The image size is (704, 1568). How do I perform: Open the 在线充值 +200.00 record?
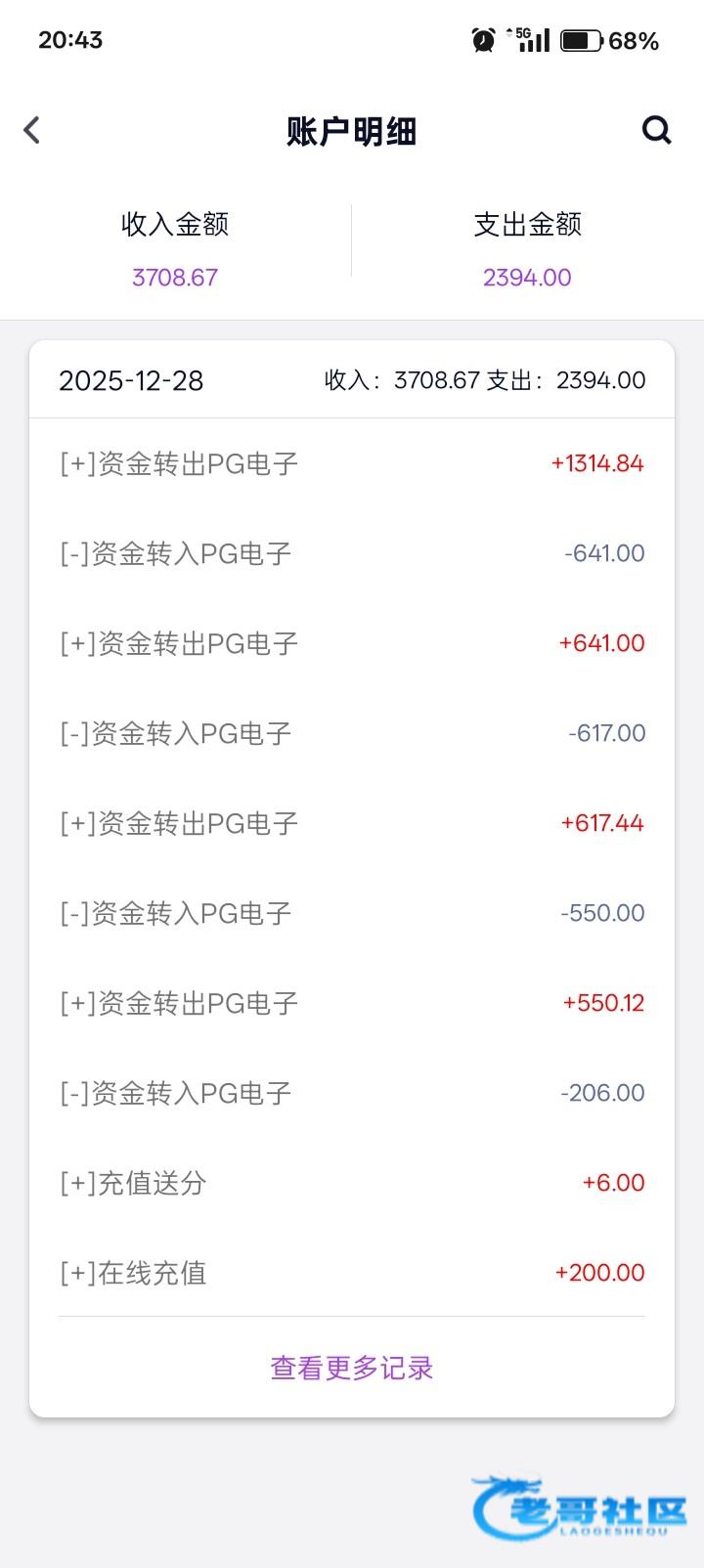tap(352, 1273)
